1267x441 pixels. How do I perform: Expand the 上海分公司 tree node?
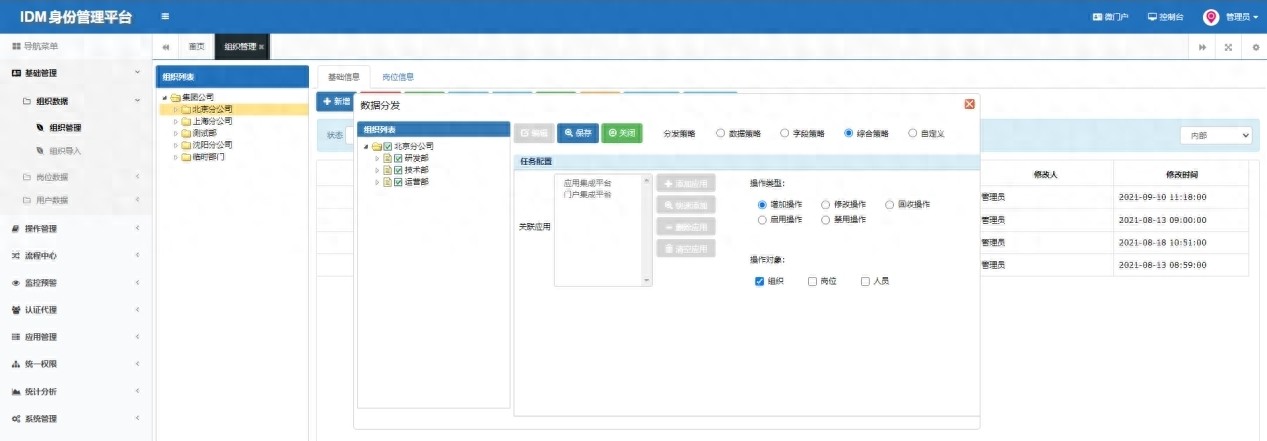(175, 121)
